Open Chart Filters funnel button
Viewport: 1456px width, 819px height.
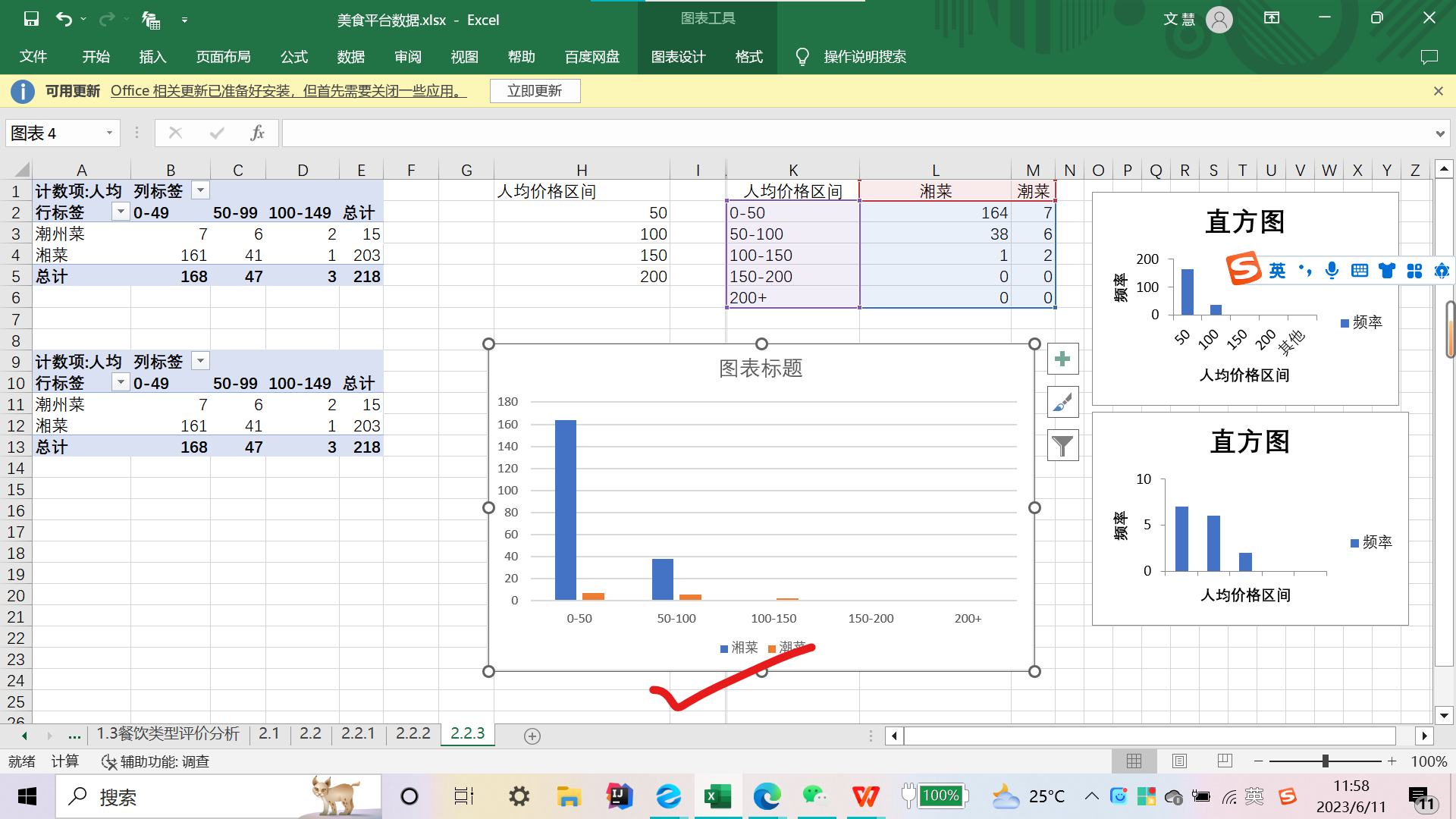pyautogui.click(x=1062, y=445)
